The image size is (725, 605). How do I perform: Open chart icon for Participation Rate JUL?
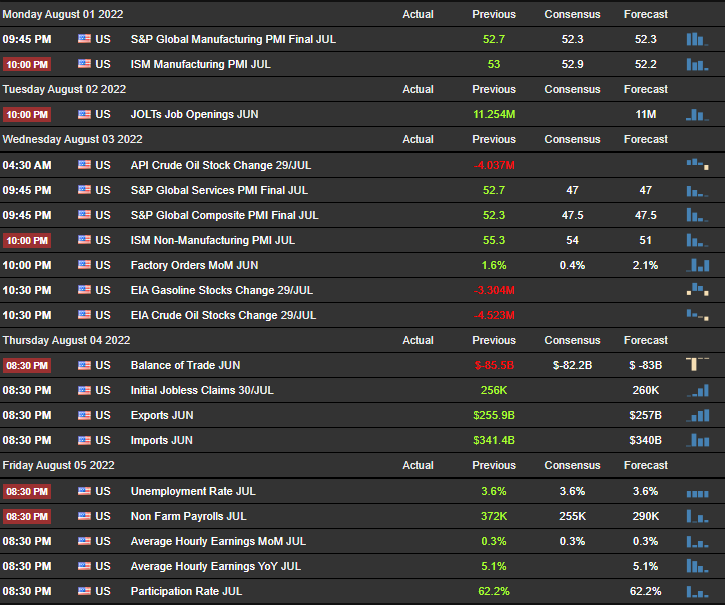click(697, 591)
